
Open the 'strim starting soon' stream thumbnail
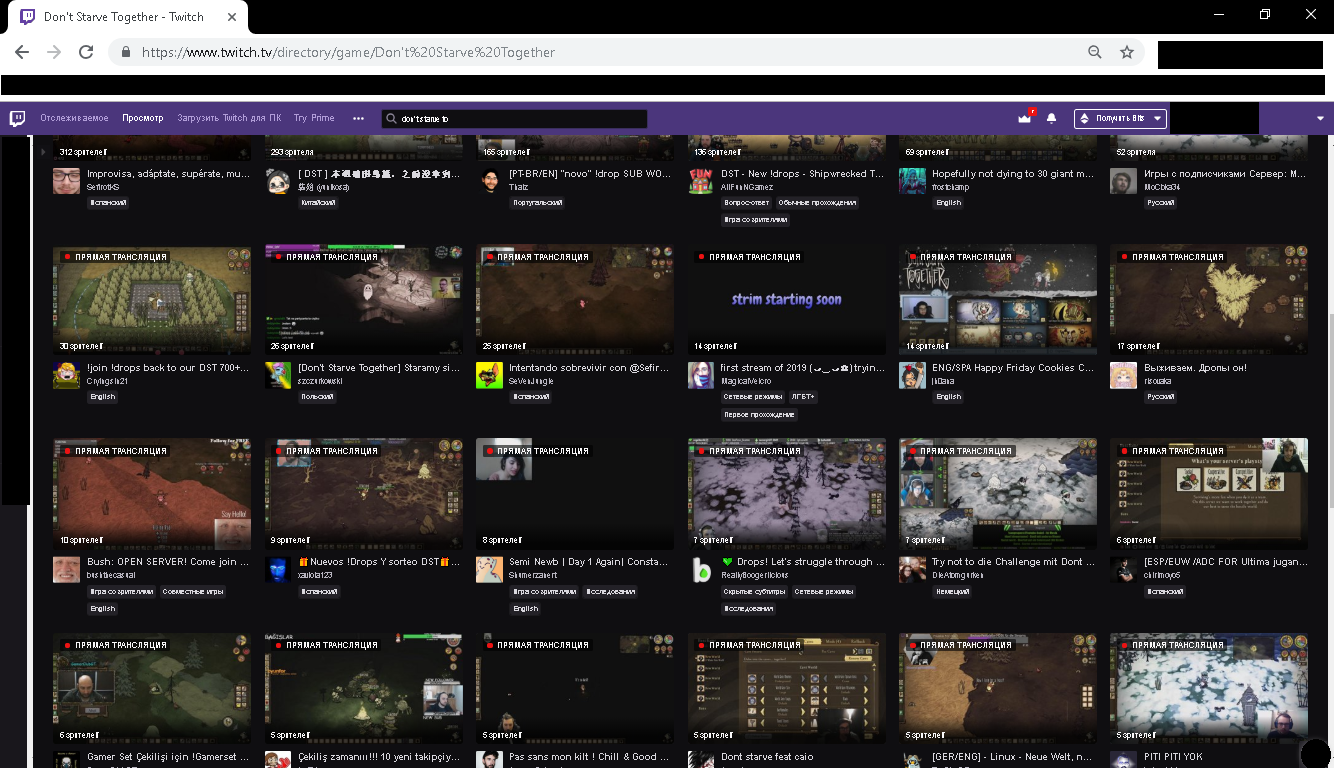tap(786, 299)
